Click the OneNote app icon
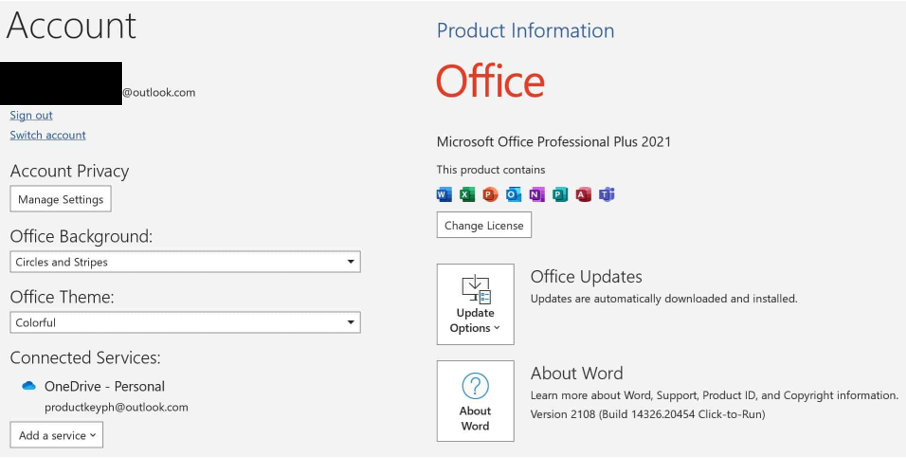 pyautogui.click(x=537, y=195)
